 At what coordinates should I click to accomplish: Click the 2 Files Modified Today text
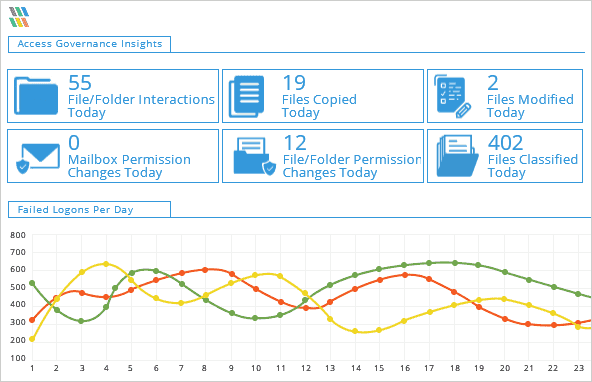tap(530, 97)
